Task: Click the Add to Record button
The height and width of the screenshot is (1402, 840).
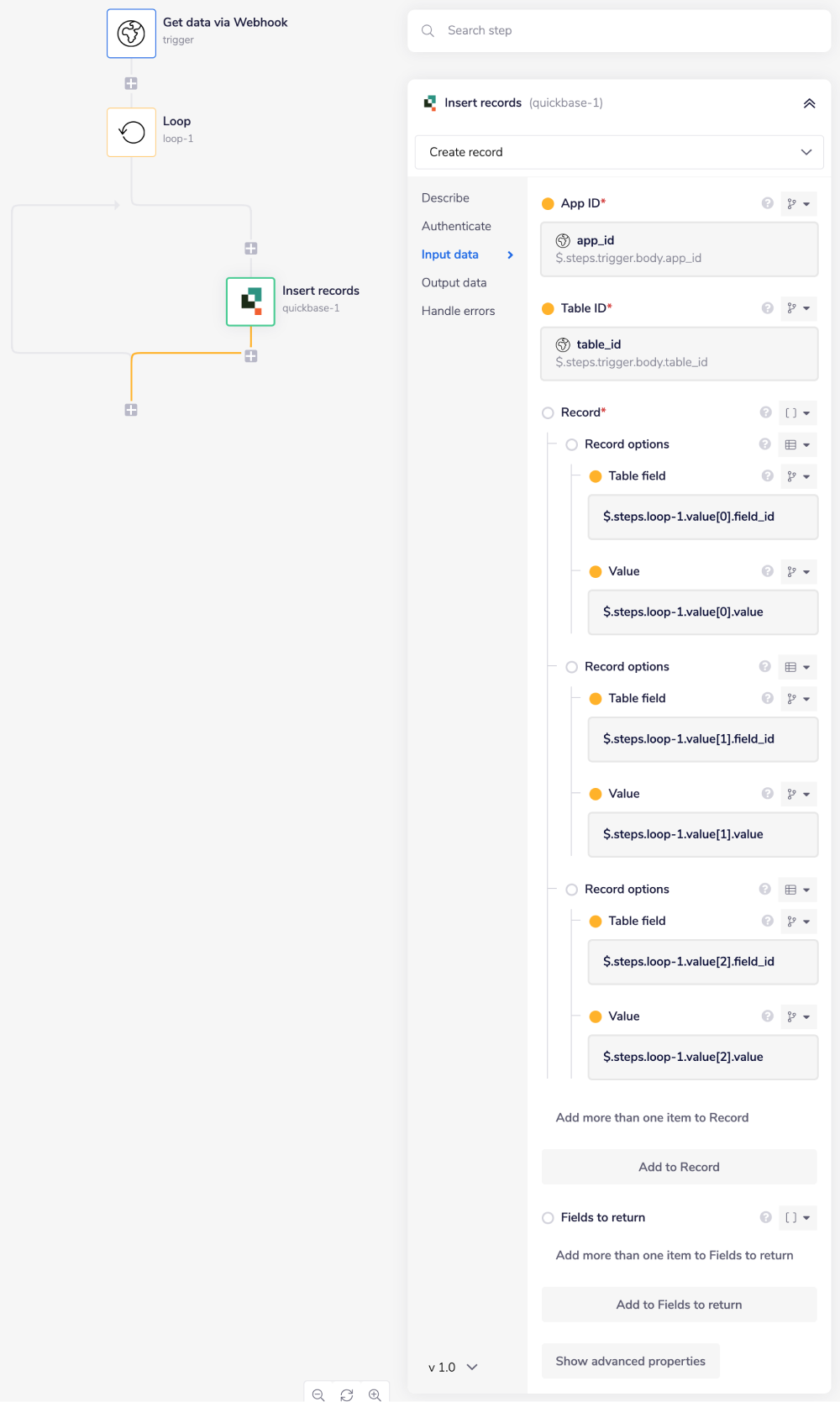Action: click(679, 1167)
